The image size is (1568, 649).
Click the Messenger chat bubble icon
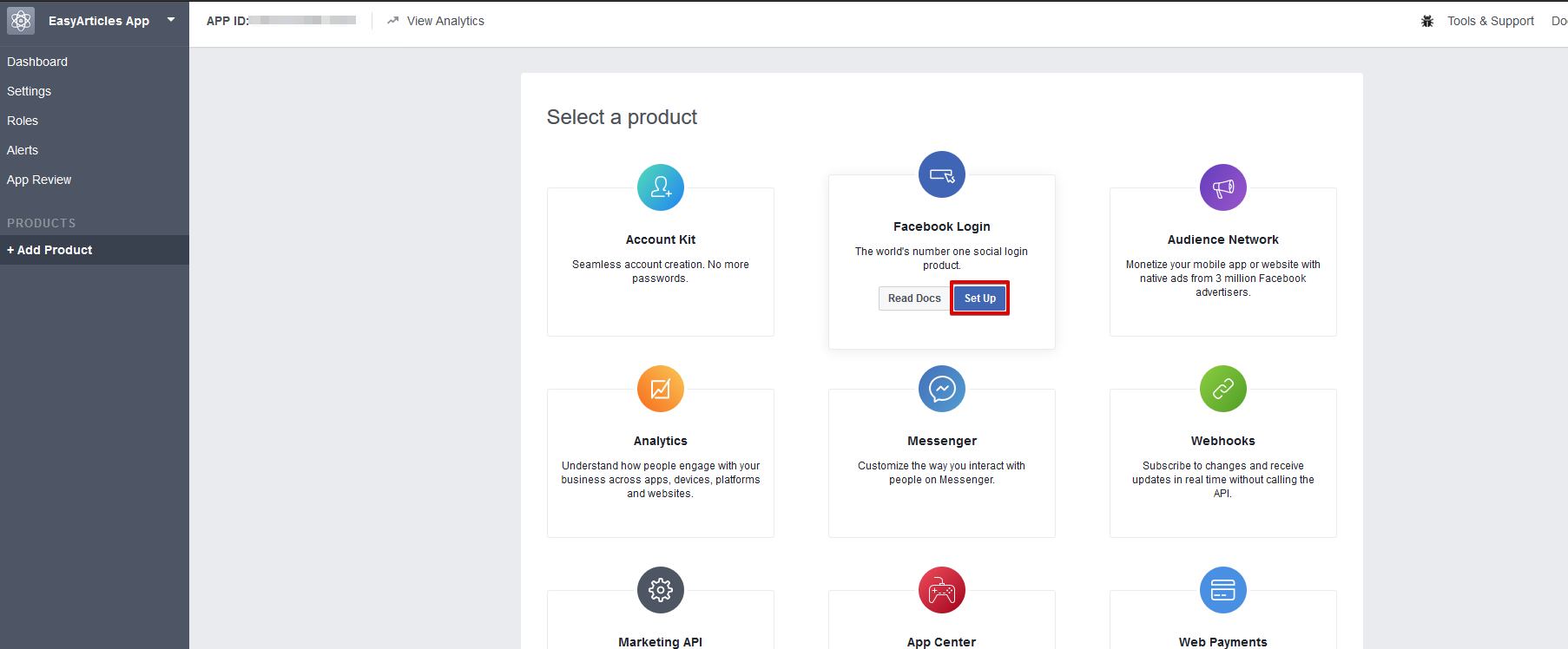(x=942, y=389)
